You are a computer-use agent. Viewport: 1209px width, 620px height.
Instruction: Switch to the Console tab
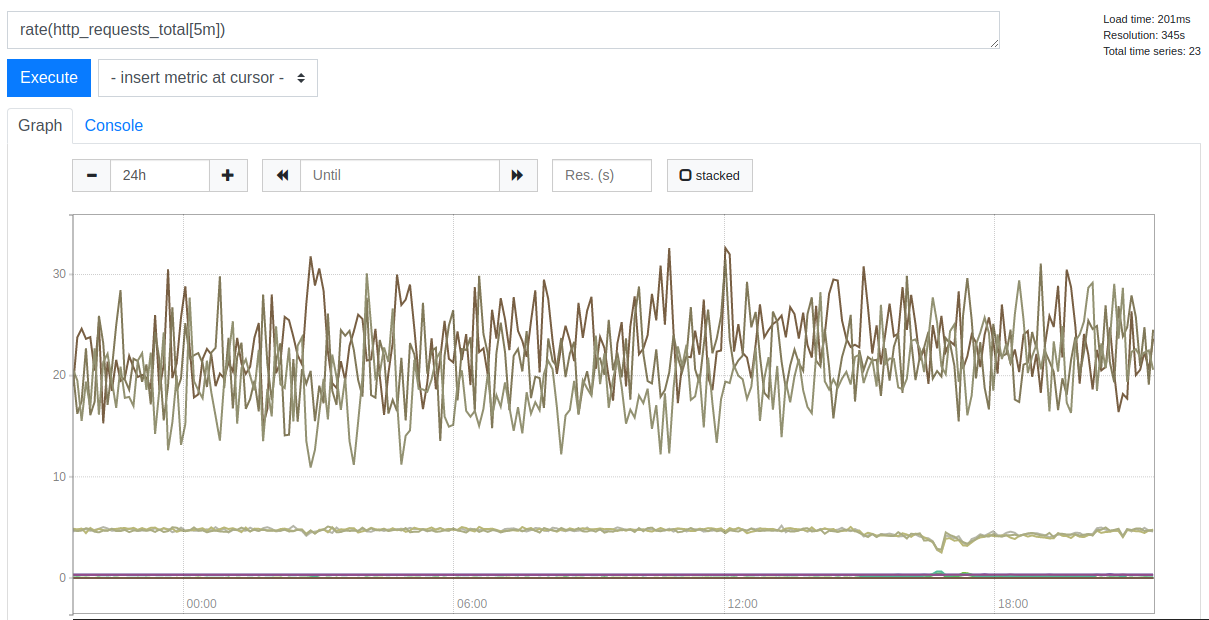[113, 126]
